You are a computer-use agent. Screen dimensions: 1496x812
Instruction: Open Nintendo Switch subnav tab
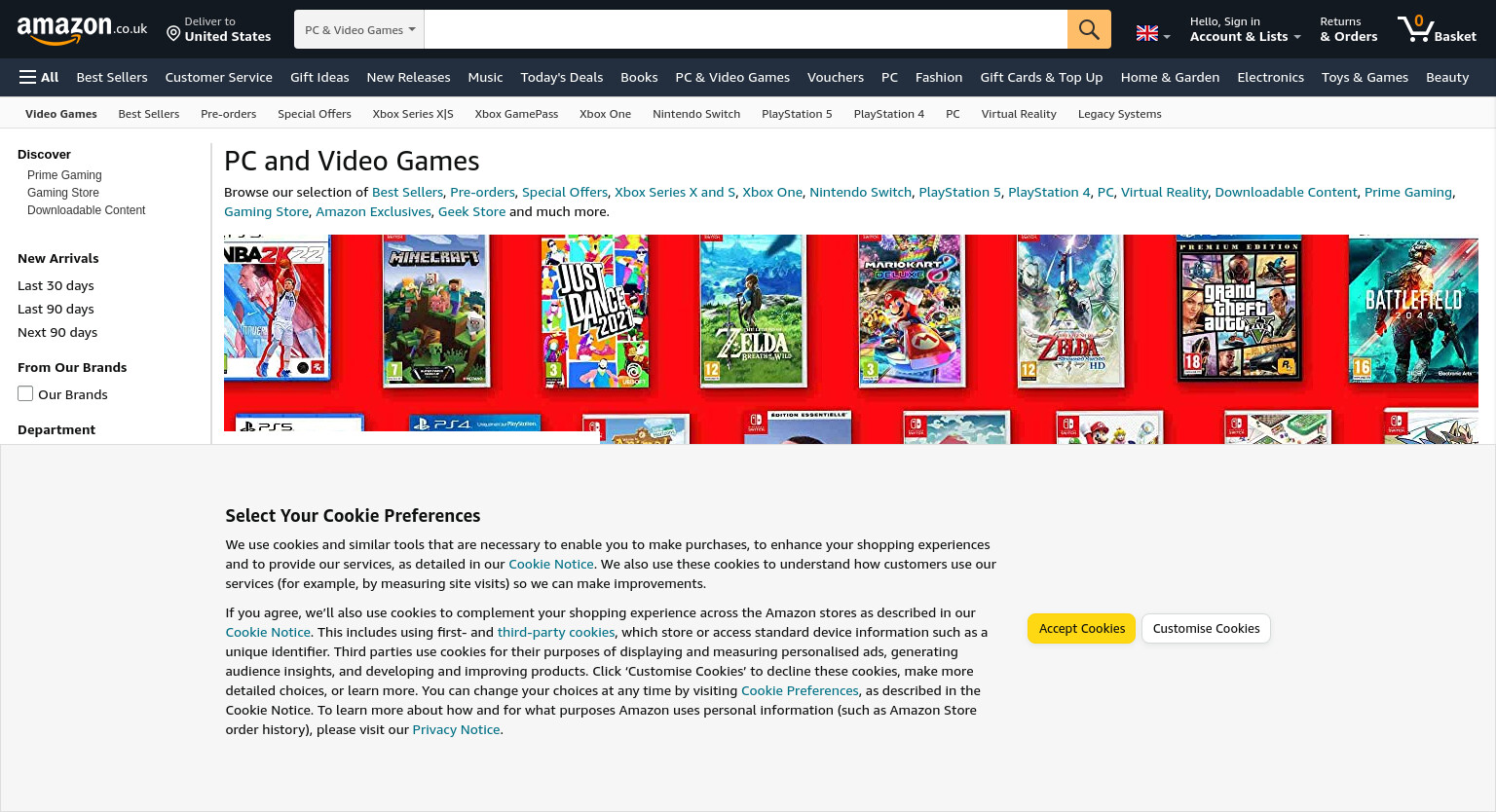[x=696, y=114]
